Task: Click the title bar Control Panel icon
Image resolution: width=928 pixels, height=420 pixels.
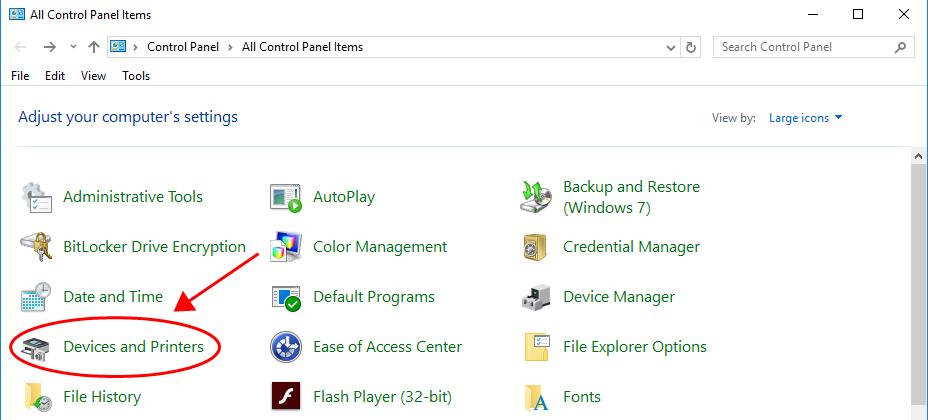Action: [x=17, y=14]
